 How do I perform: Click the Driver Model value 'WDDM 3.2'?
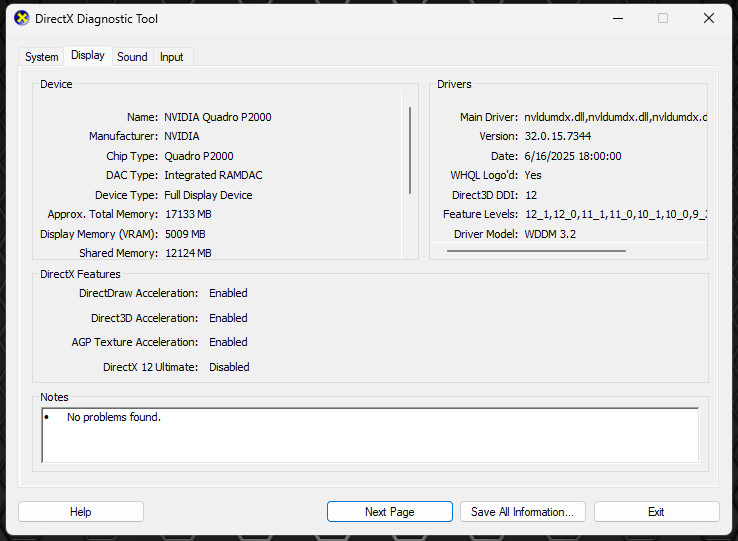coord(550,234)
